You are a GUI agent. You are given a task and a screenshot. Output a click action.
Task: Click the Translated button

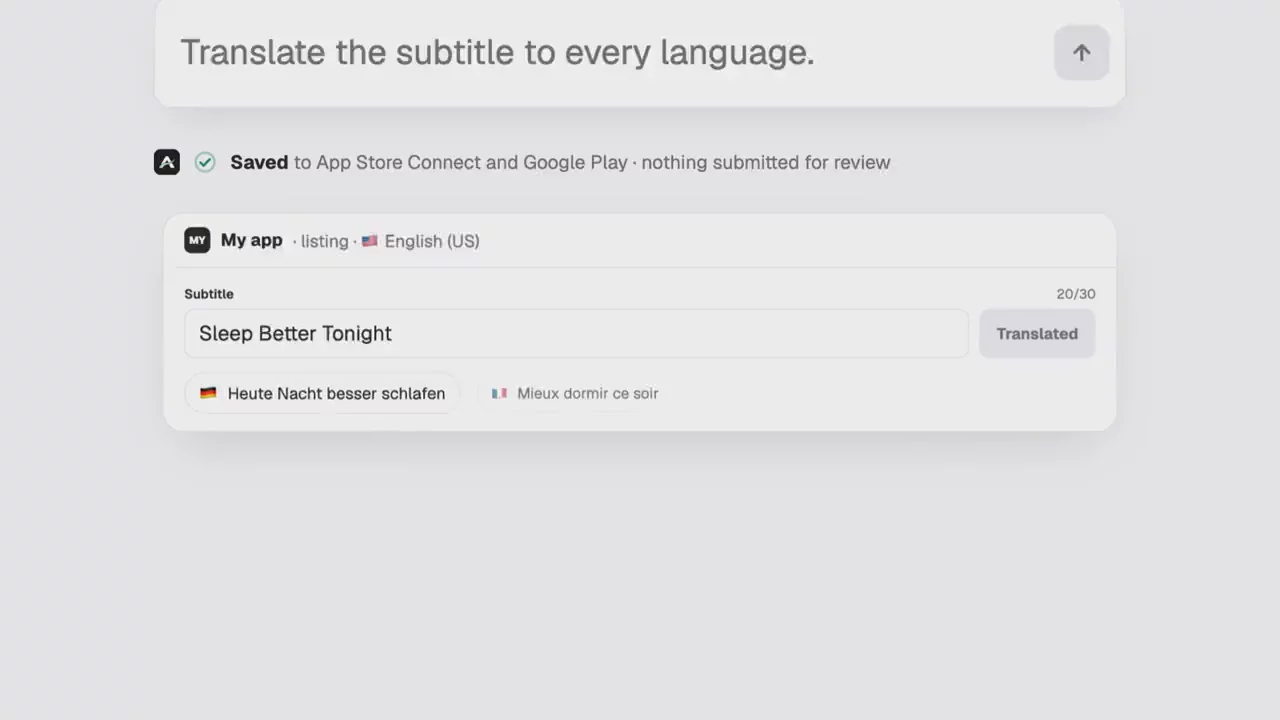click(x=1037, y=333)
